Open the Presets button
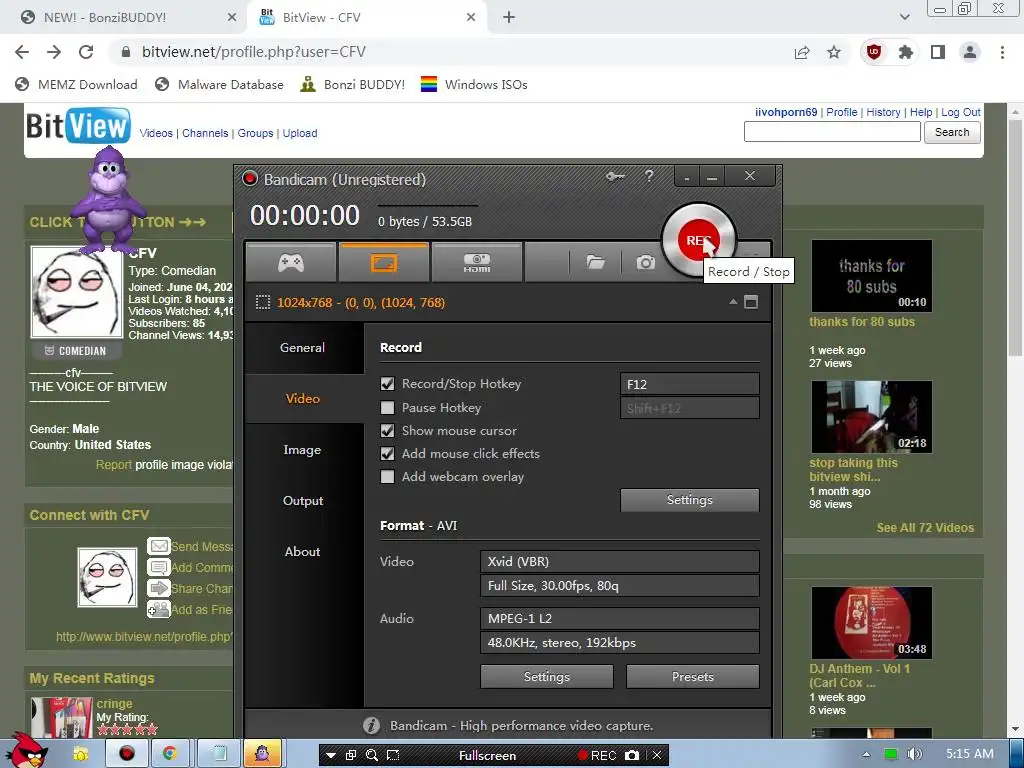Screen dimensions: 1024x768 coord(692,677)
